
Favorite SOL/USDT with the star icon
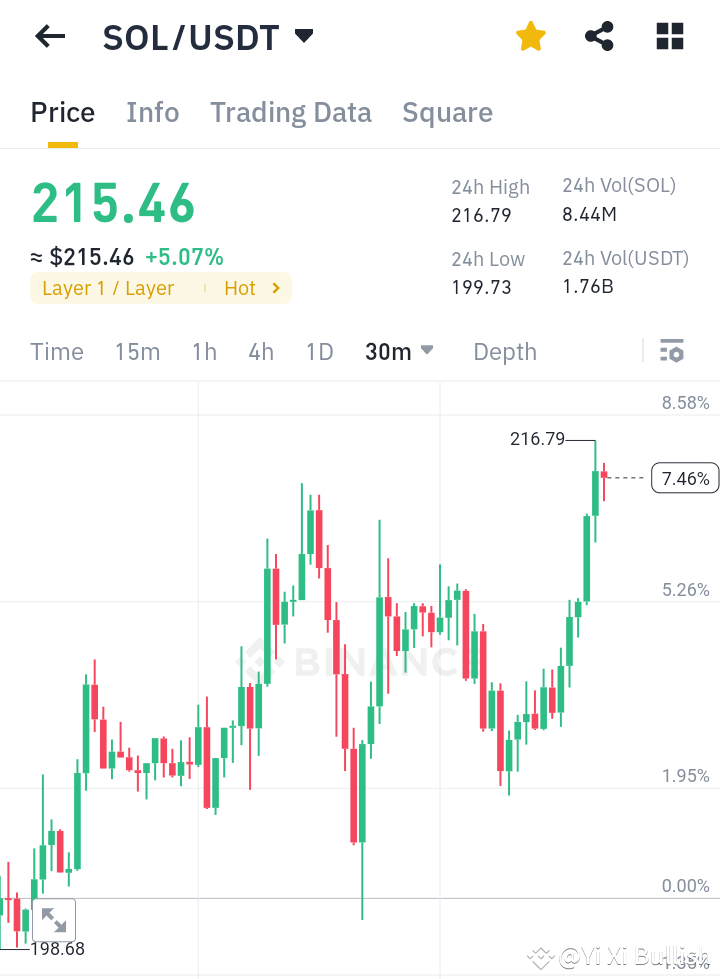click(x=530, y=36)
